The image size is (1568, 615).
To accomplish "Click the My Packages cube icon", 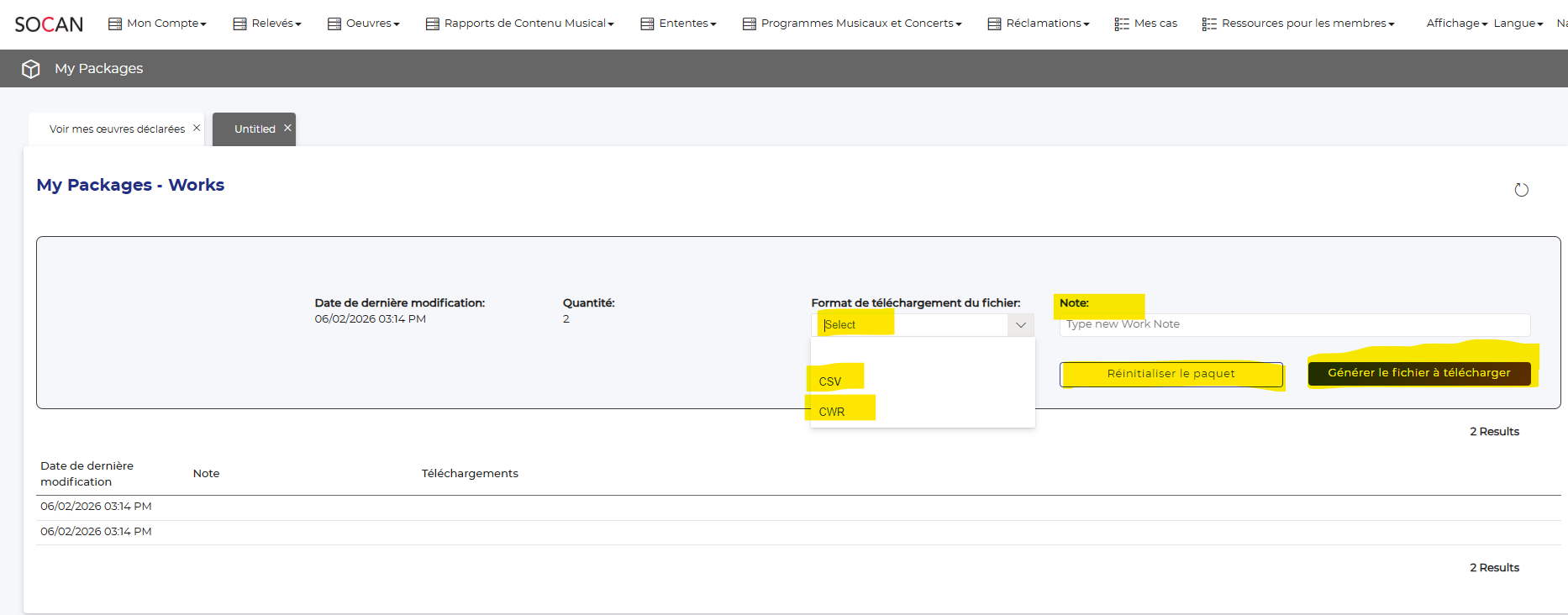I will click(31, 69).
